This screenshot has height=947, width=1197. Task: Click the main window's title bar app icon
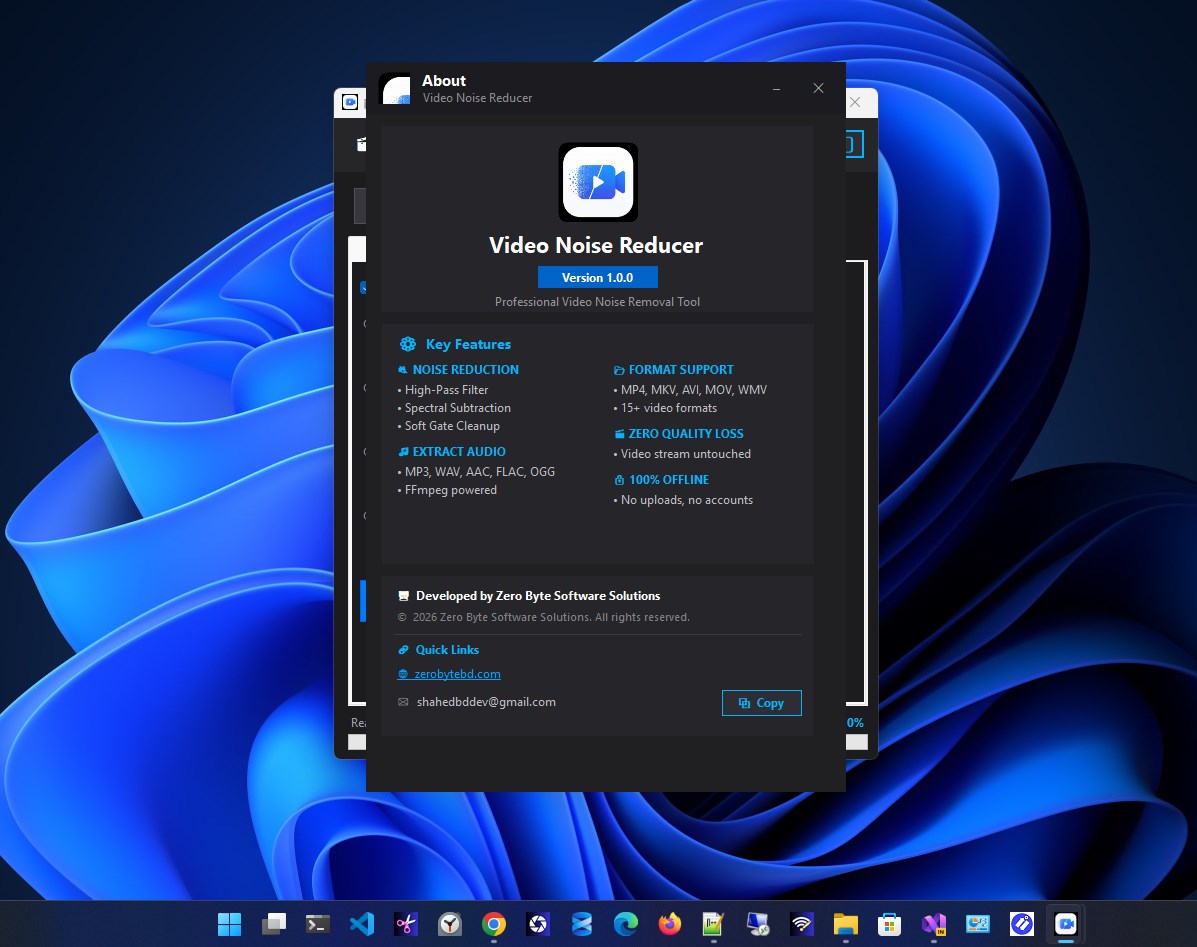pos(350,102)
